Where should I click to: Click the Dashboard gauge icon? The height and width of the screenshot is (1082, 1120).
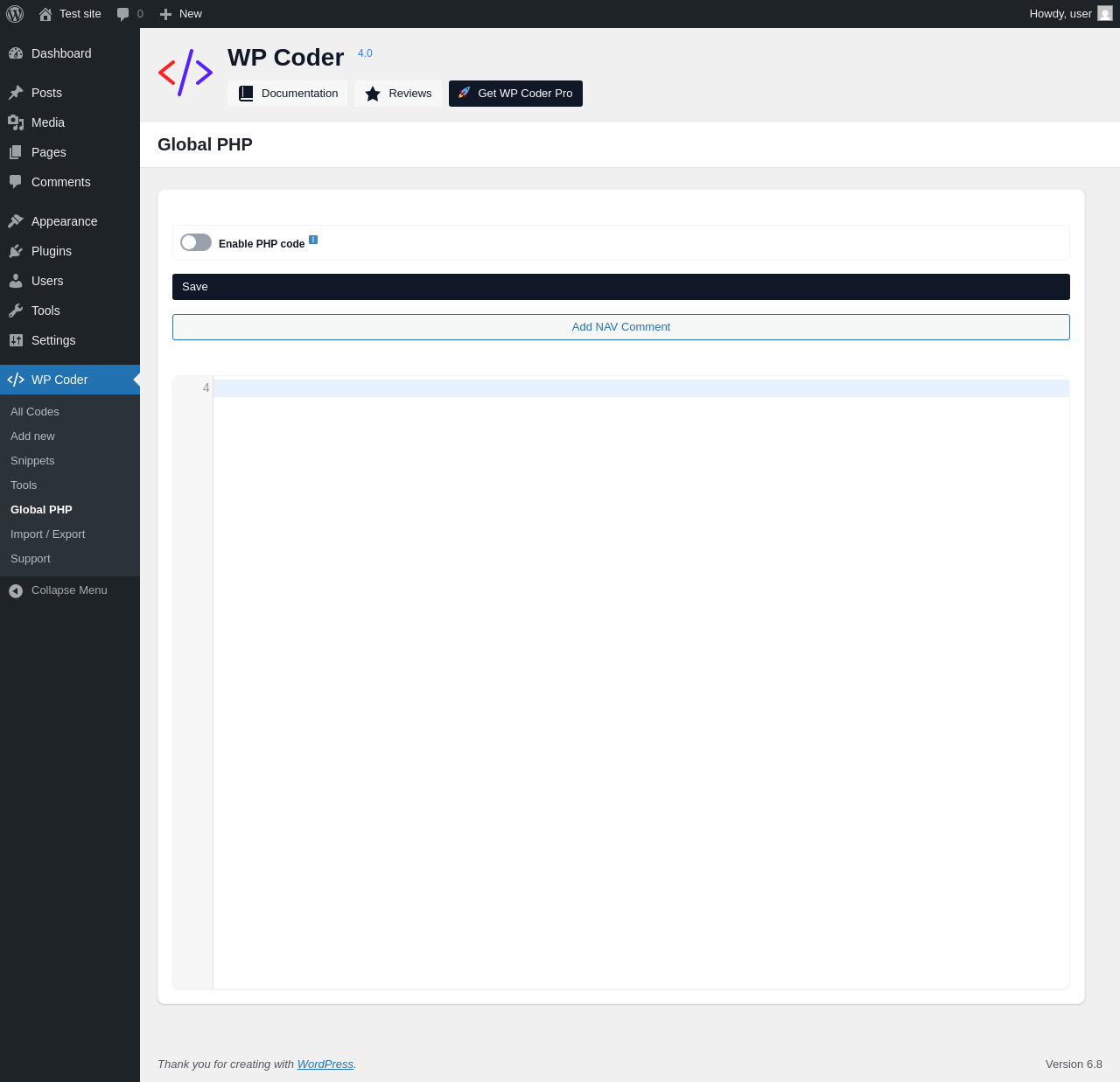click(16, 53)
